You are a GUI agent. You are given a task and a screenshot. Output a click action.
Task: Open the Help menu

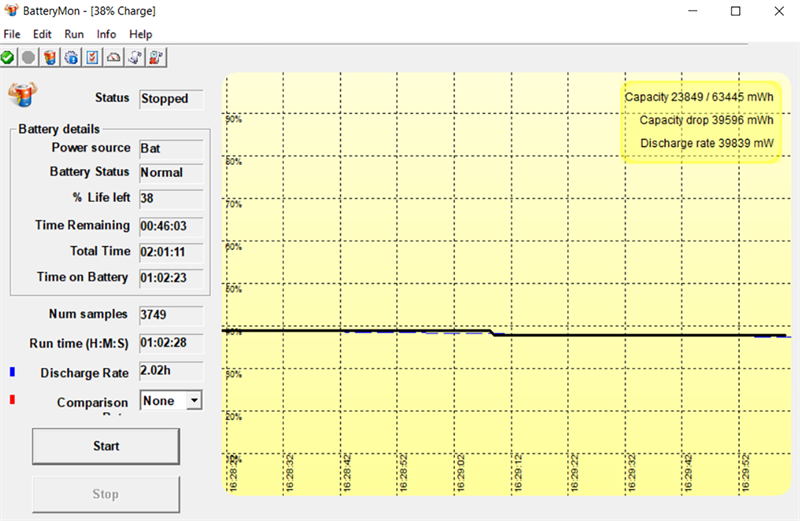(x=140, y=34)
